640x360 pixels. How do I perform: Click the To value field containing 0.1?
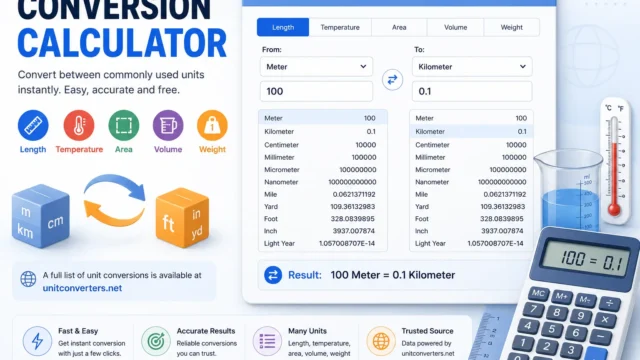pyautogui.click(x=472, y=91)
